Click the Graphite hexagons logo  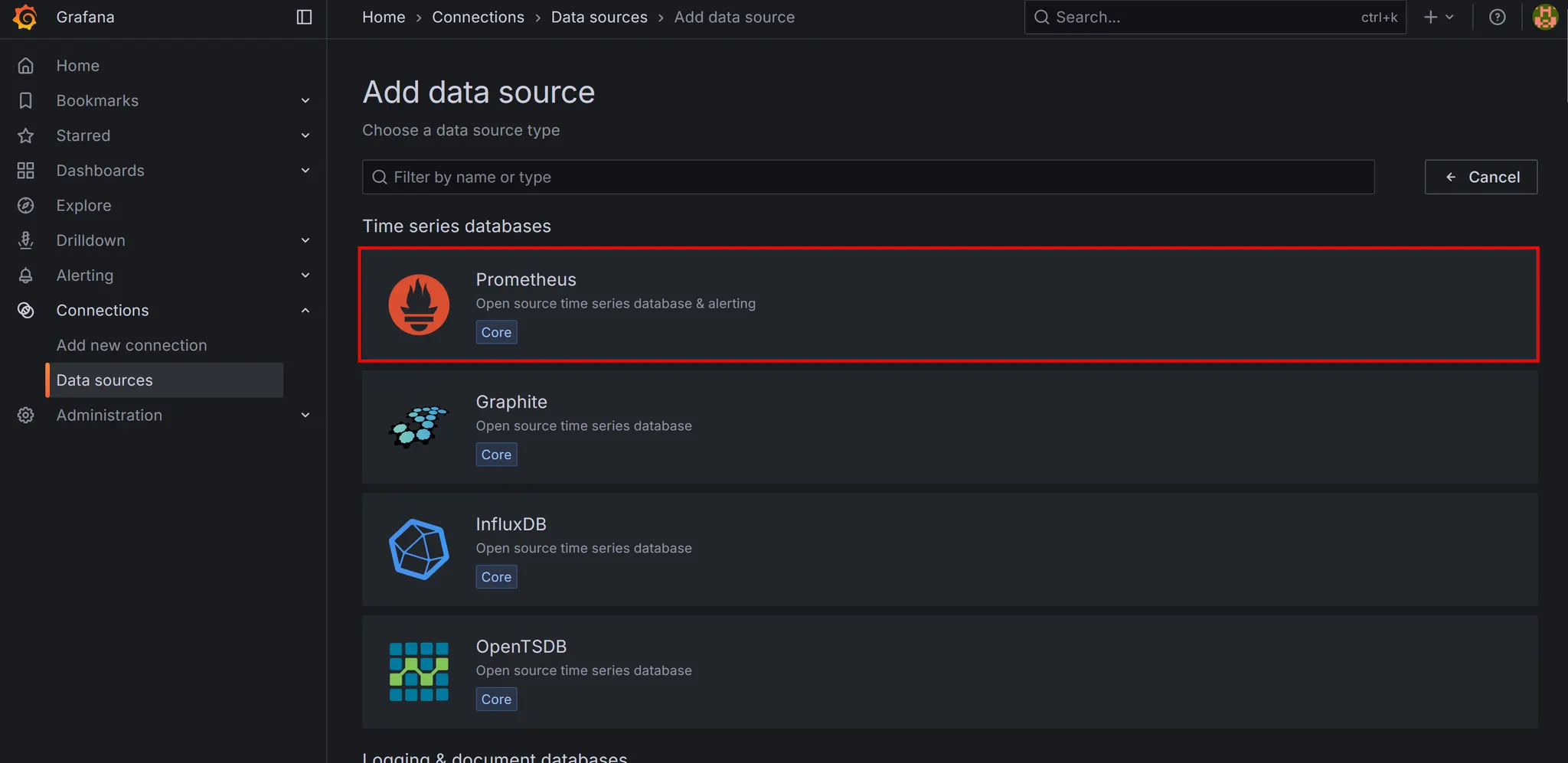419,427
